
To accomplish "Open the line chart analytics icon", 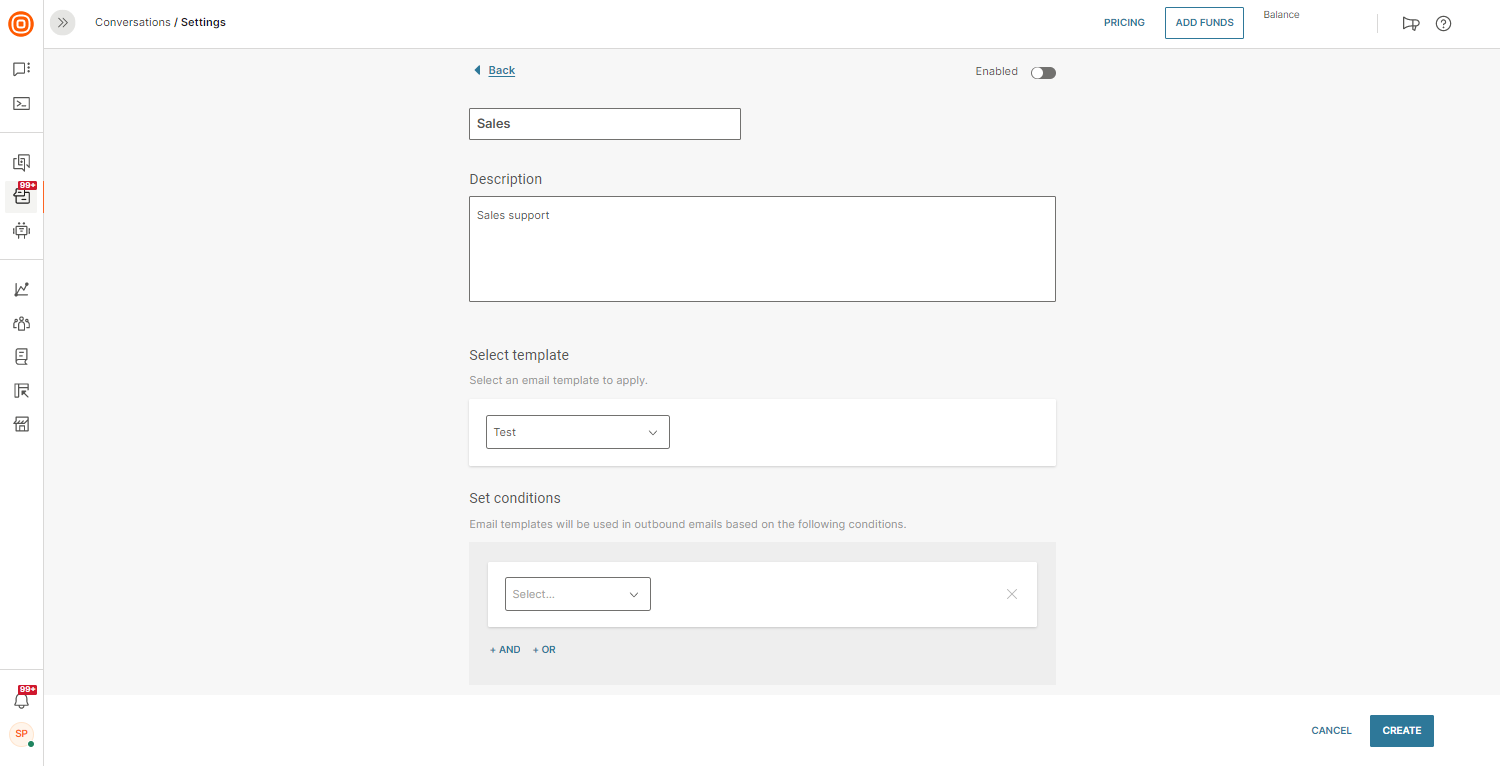I will pyautogui.click(x=21, y=289).
